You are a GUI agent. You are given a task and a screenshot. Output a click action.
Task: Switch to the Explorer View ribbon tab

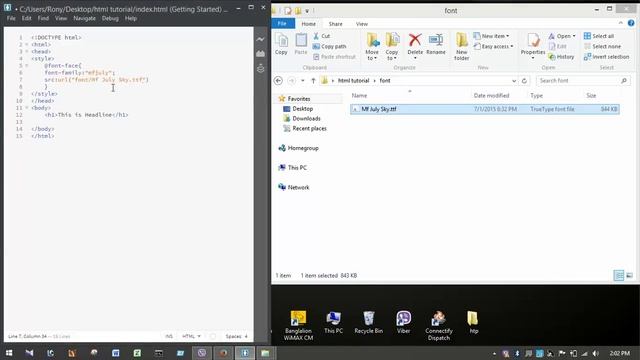coord(362,24)
